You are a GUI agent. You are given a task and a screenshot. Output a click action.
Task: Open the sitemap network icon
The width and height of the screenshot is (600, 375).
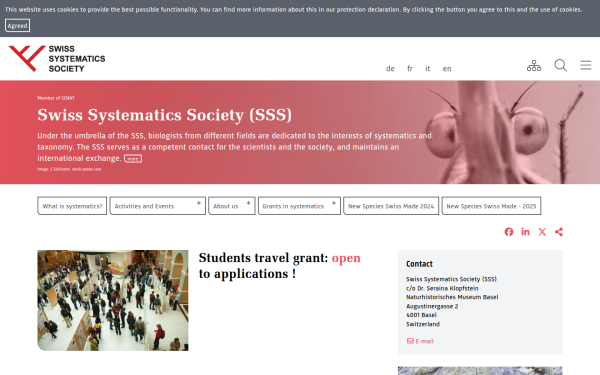pos(534,66)
